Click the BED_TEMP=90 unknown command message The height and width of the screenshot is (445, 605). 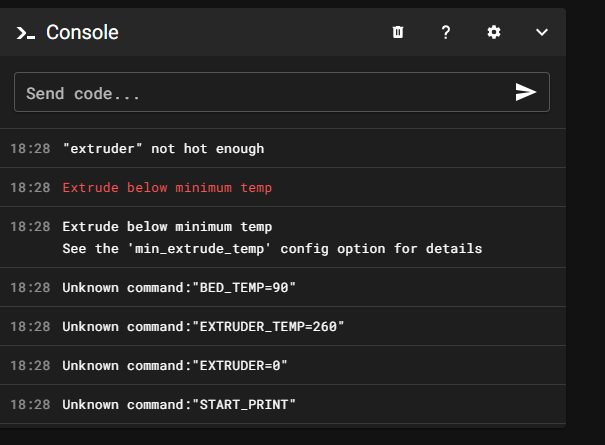click(x=179, y=287)
